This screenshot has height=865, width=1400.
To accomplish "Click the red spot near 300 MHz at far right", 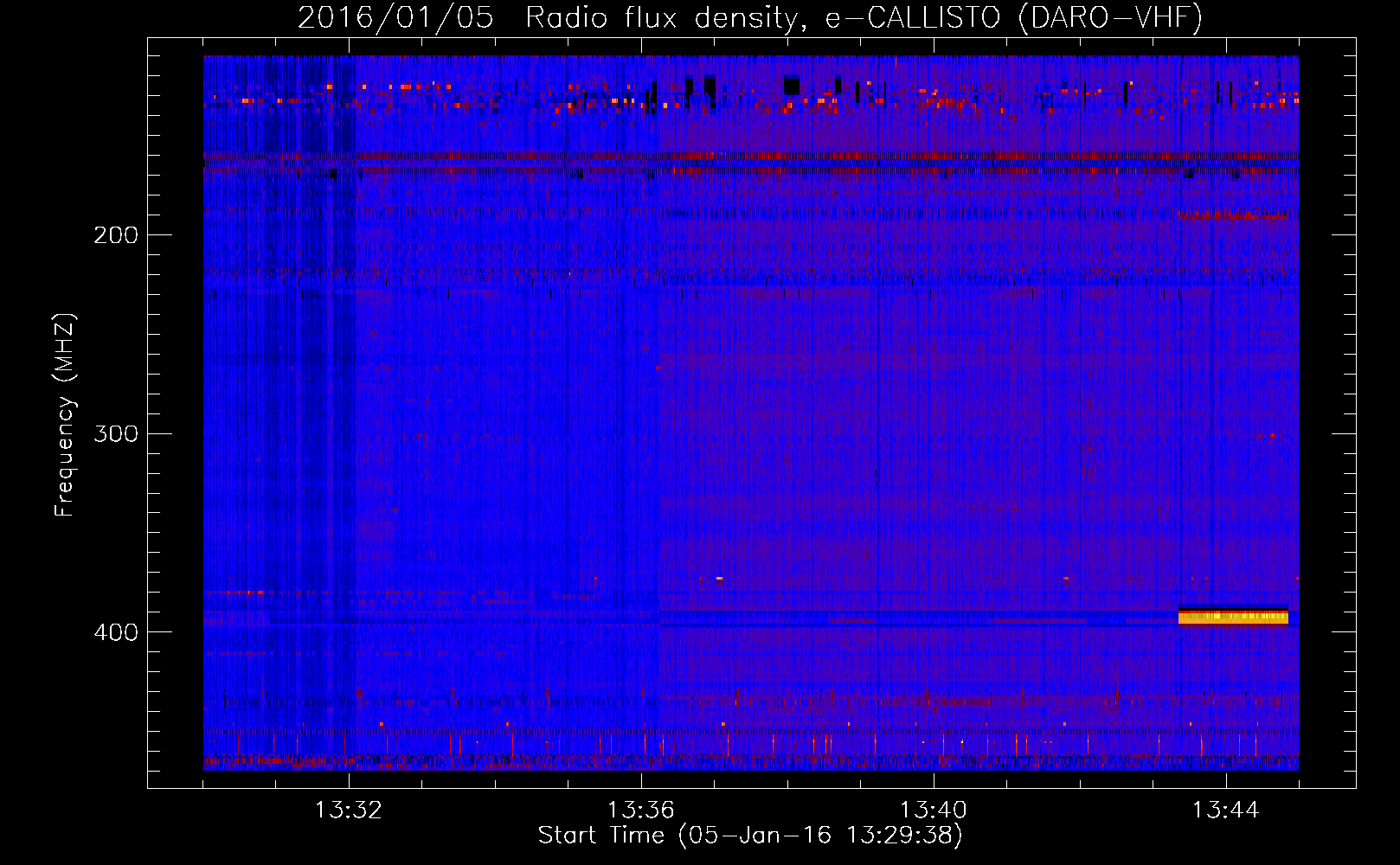I will (x=1272, y=435).
